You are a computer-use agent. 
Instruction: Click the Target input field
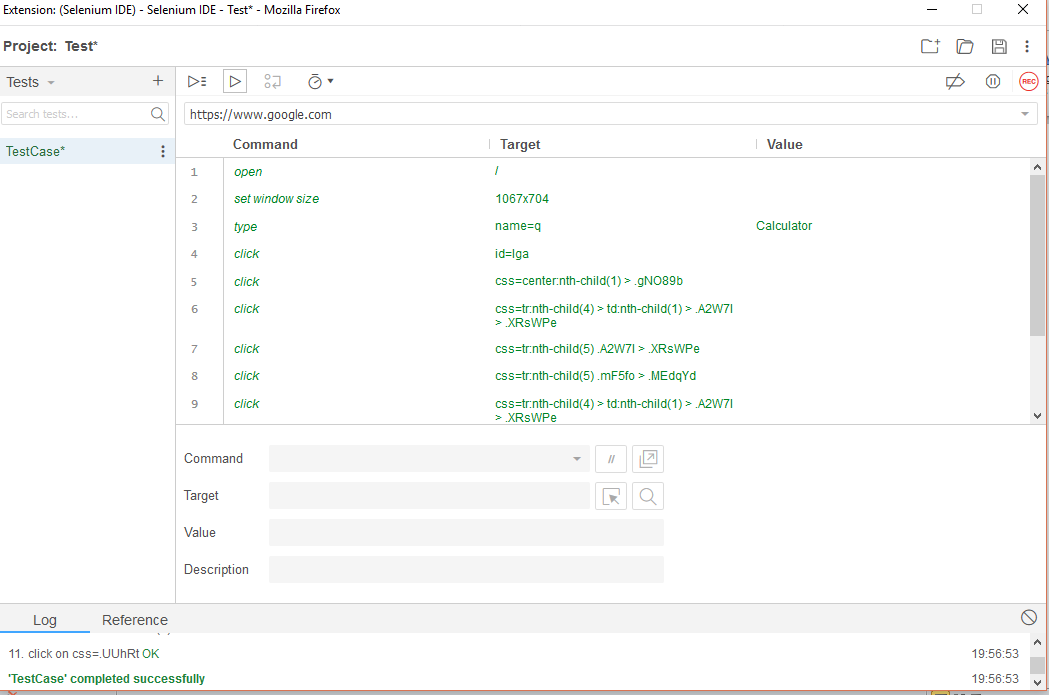click(x=429, y=496)
